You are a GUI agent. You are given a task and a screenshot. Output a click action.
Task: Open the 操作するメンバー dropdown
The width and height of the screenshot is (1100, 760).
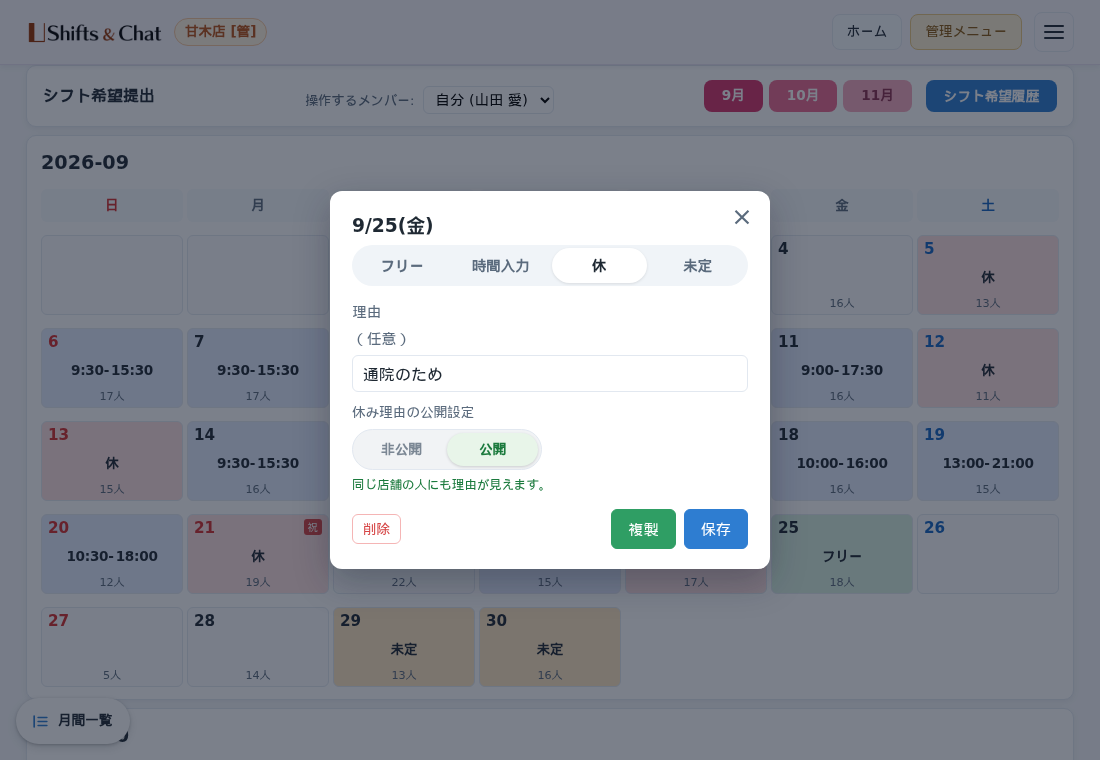[488, 100]
